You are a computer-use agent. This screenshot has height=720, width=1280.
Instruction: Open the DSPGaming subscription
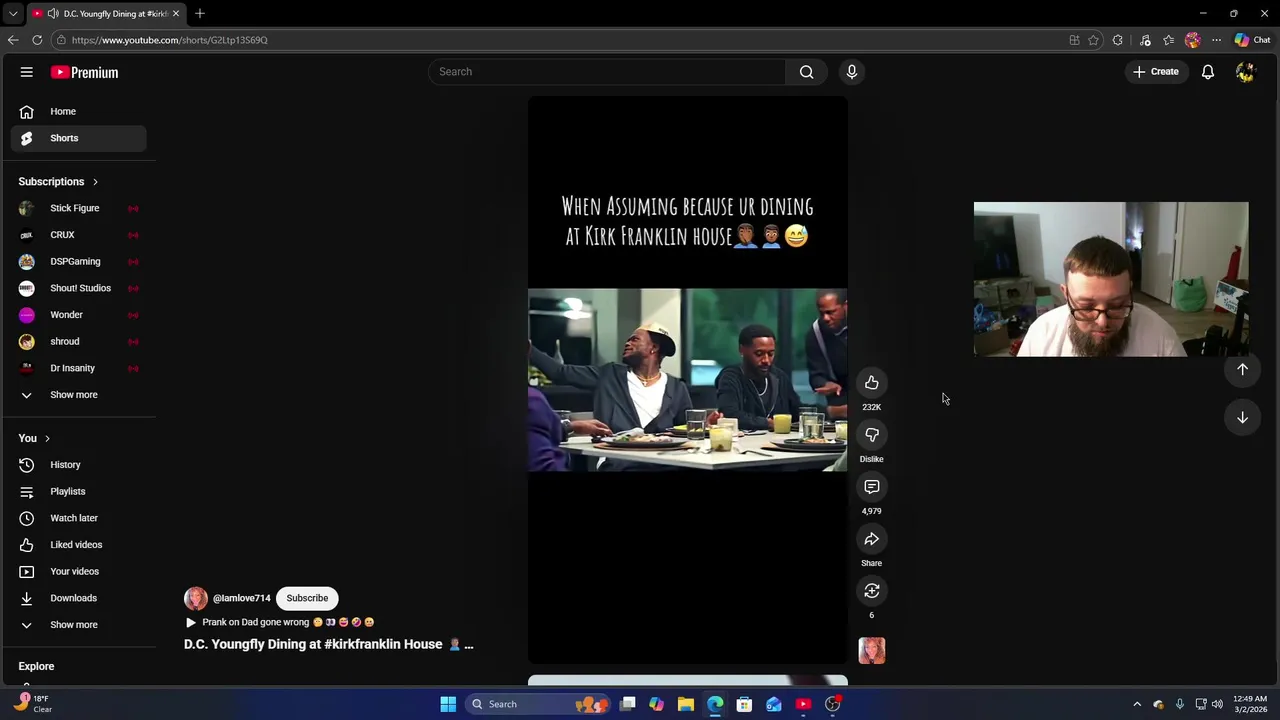78,261
